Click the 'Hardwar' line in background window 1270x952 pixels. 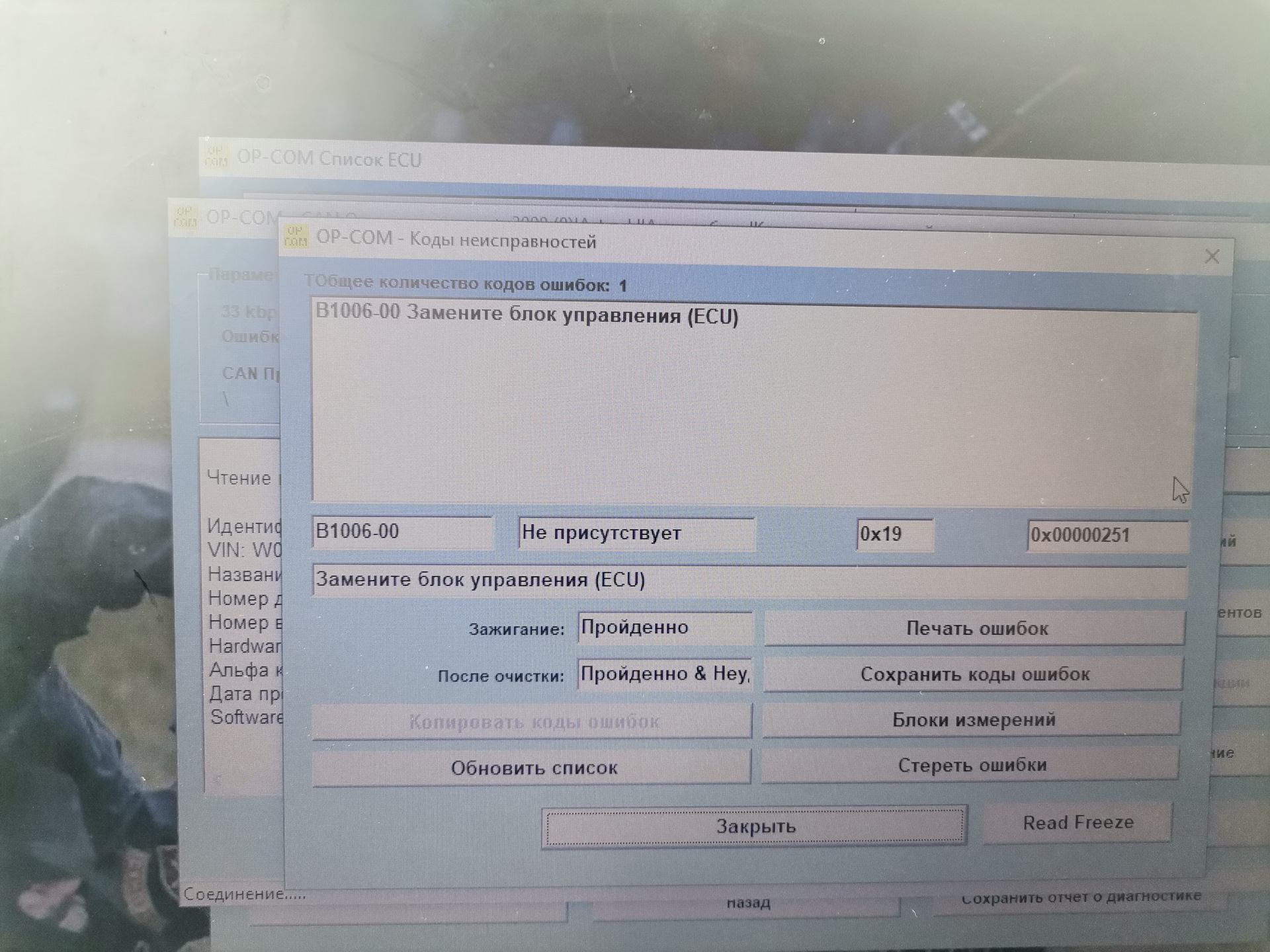[245, 646]
